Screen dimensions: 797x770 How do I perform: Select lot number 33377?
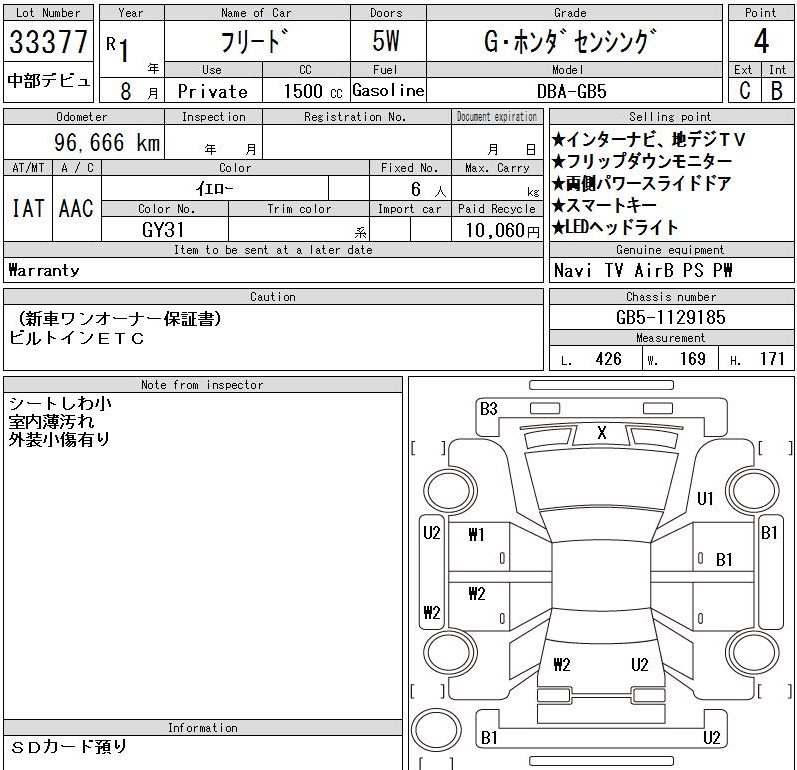tap(48, 41)
